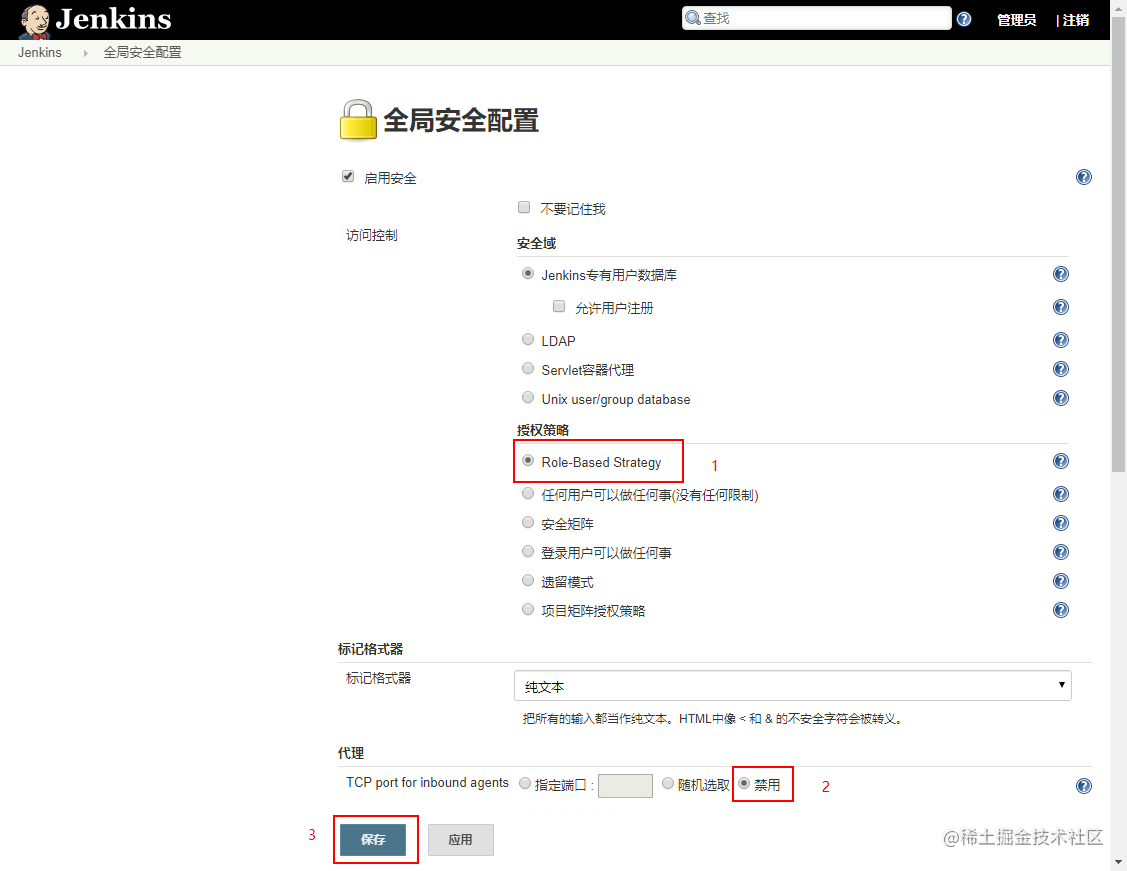Click the 保存 button
Viewport: 1127px width, 871px height.
pyautogui.click(x=373, y=839)
